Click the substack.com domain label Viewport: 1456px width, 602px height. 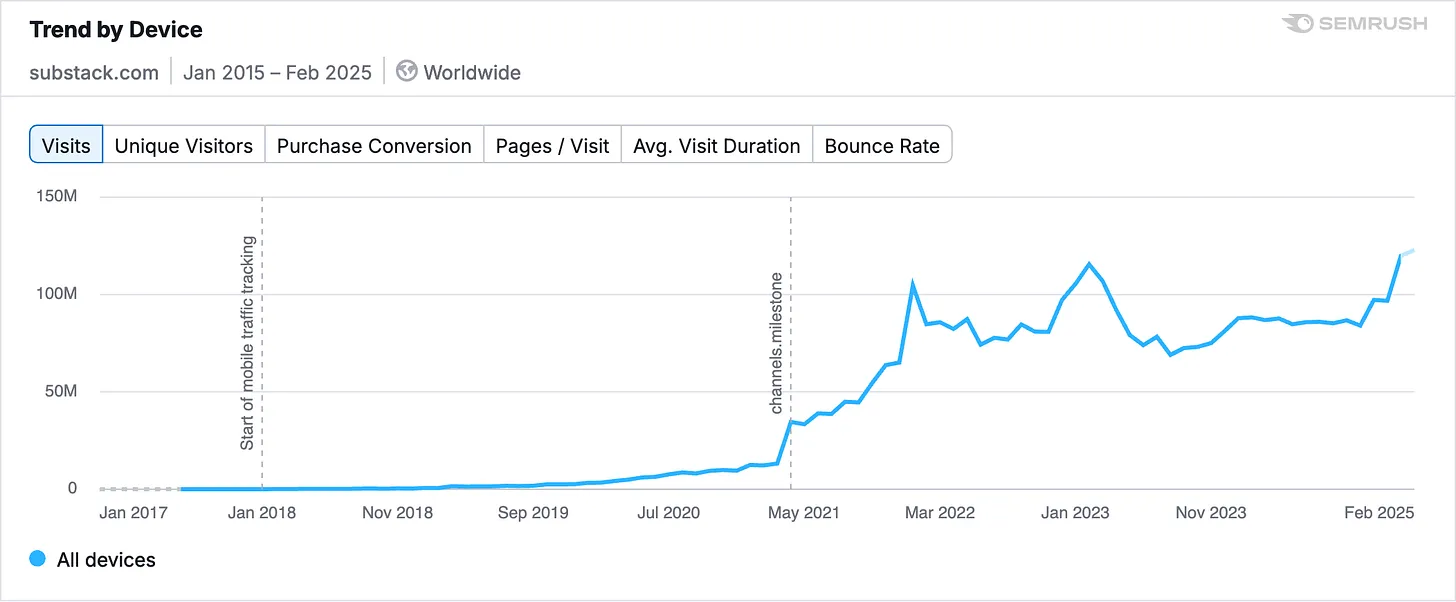pyautogui.click(x=93, y=72)
